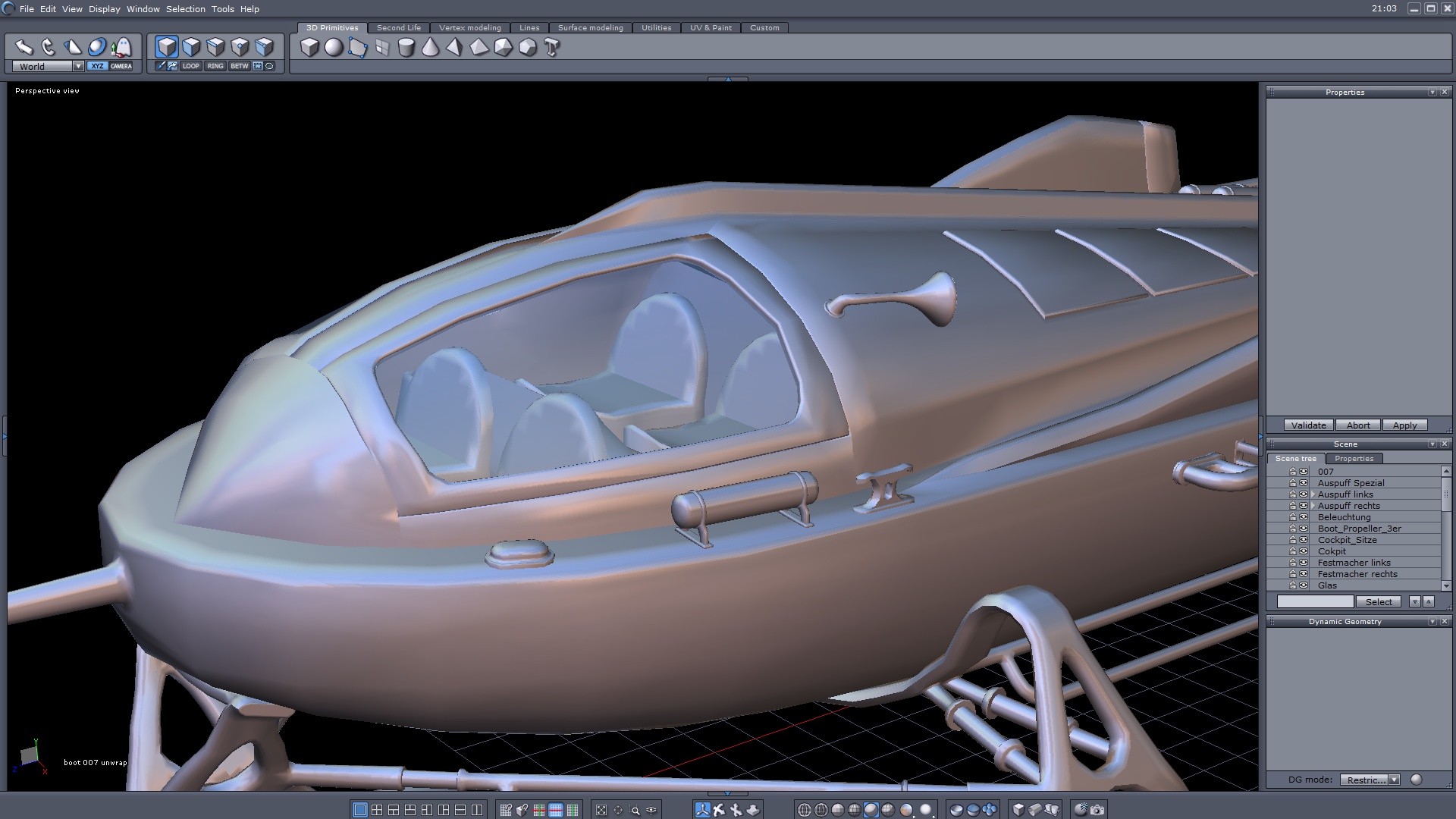This screenshot has width=1456, height=819.
Task: Open the DG mode Restric dropdown
Action: (x=1394, y=780)
